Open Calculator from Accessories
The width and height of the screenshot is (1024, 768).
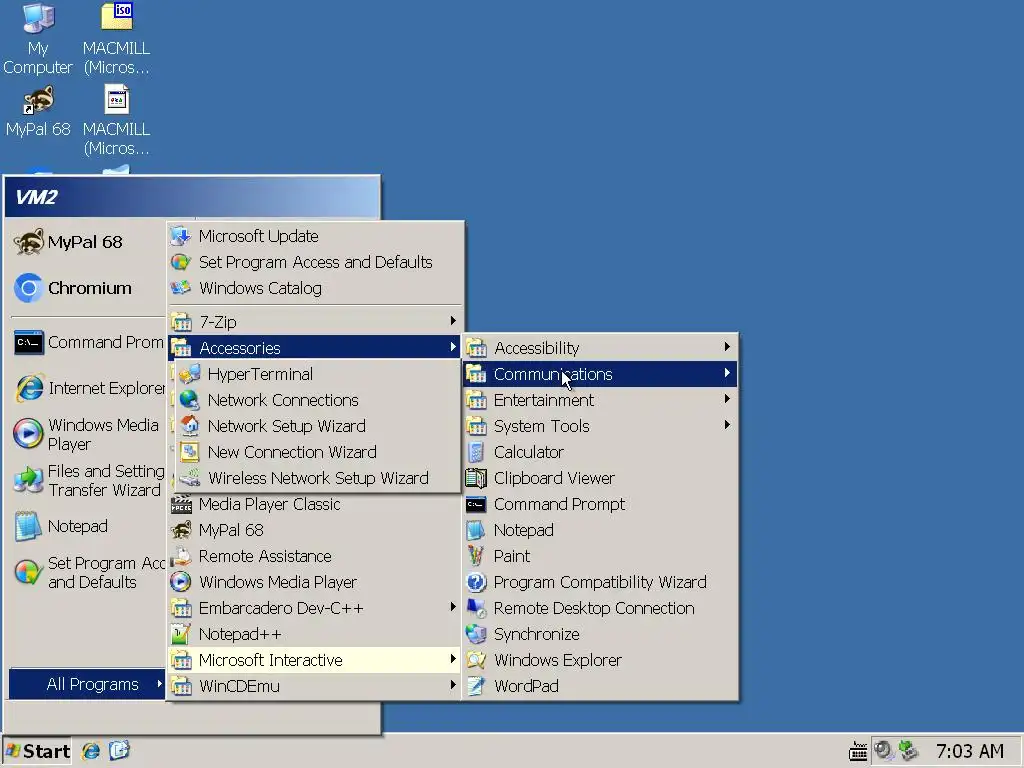click(x=600, y=452)
